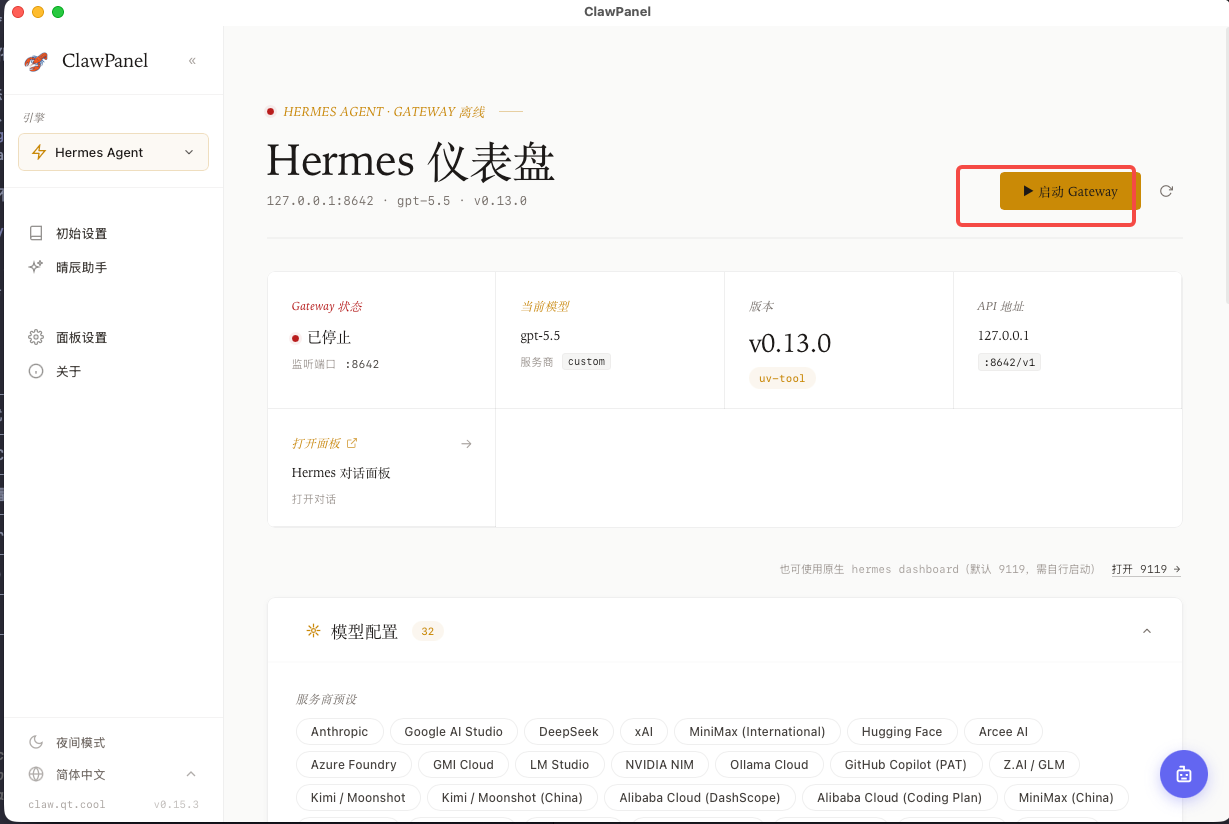This screenshot has width=1229, height=824.
Task: Click the 监听端口 :8642 text
Action: click(335, 364)
